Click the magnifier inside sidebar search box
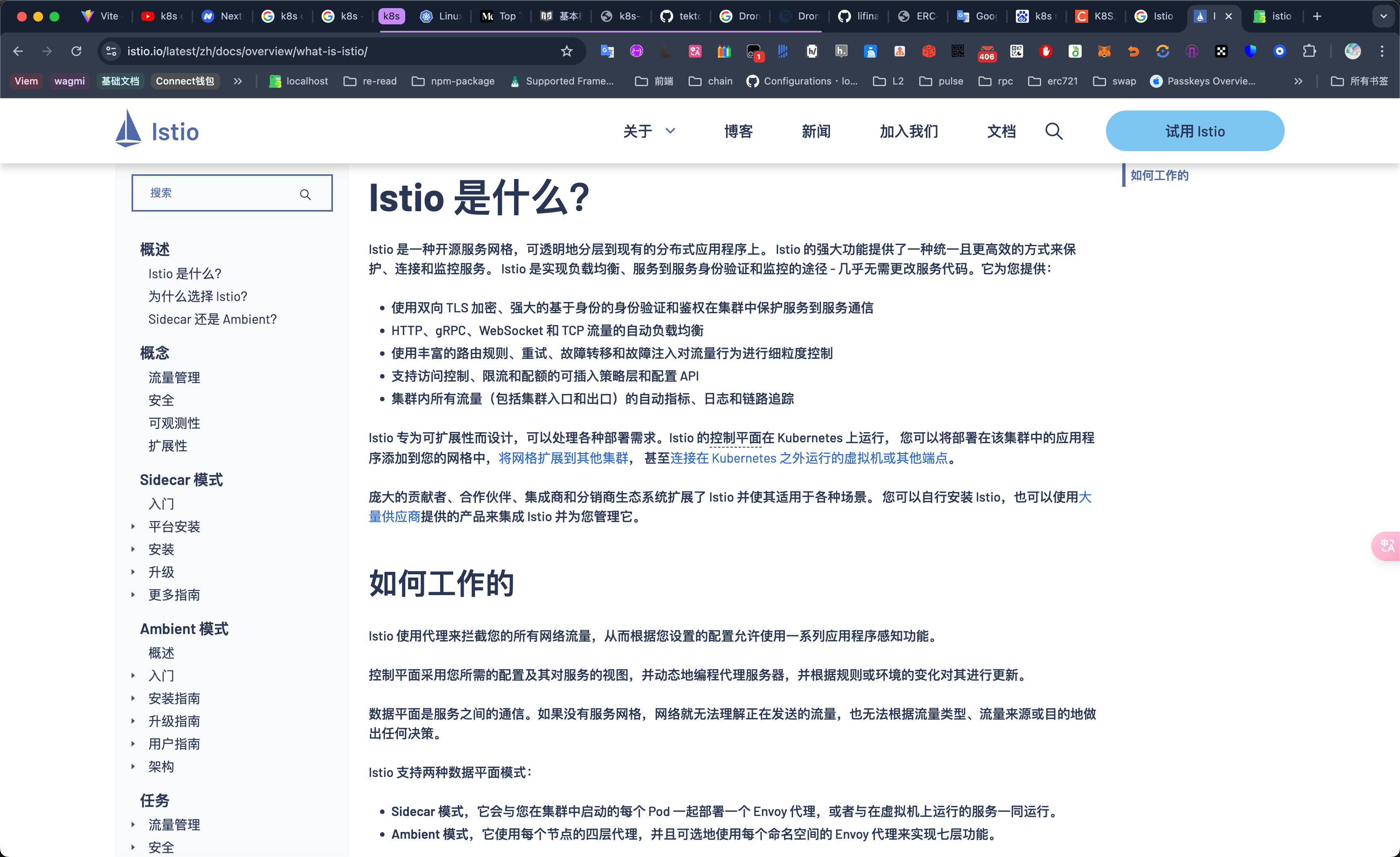 305,195
